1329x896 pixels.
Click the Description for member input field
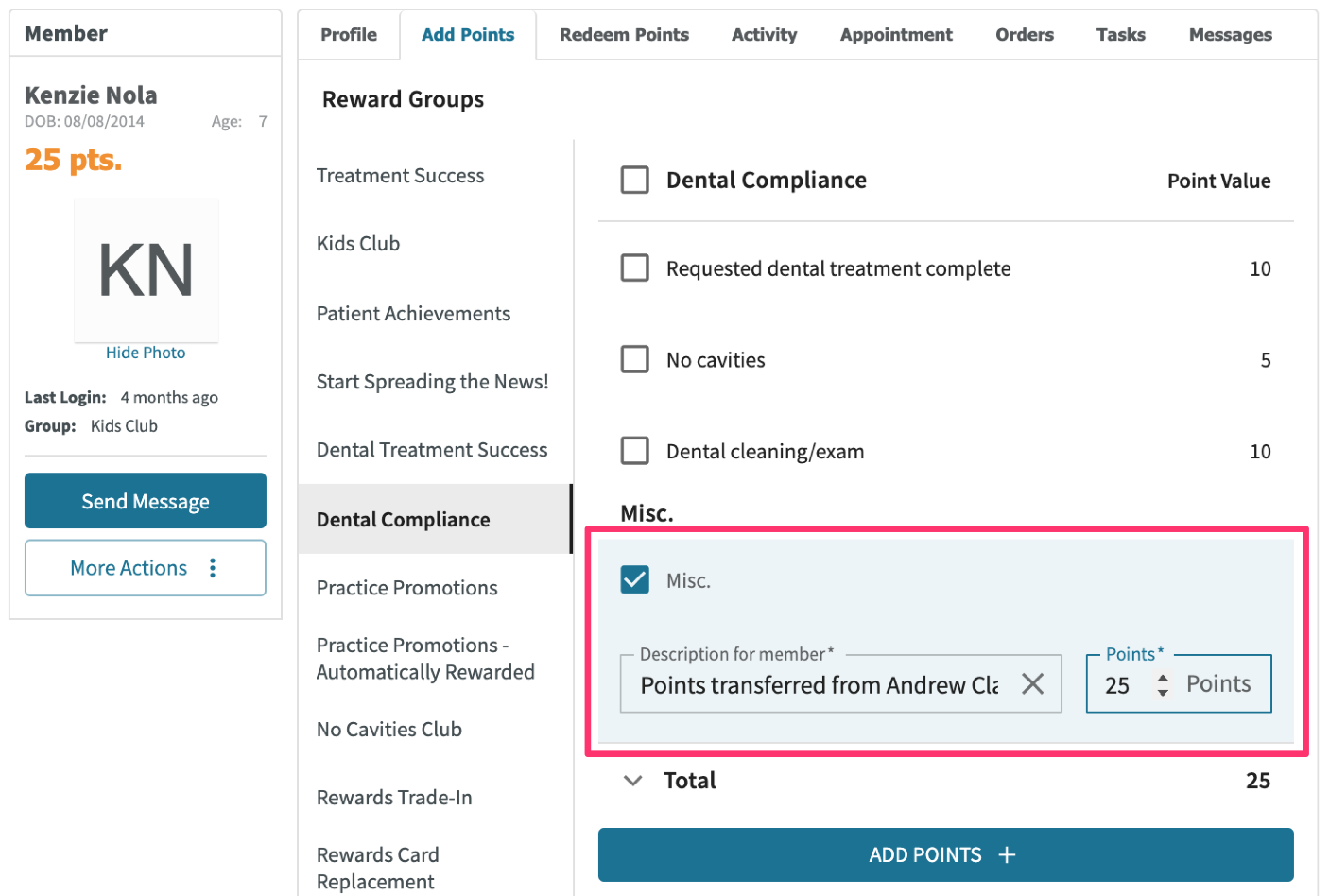coord(819,684)
